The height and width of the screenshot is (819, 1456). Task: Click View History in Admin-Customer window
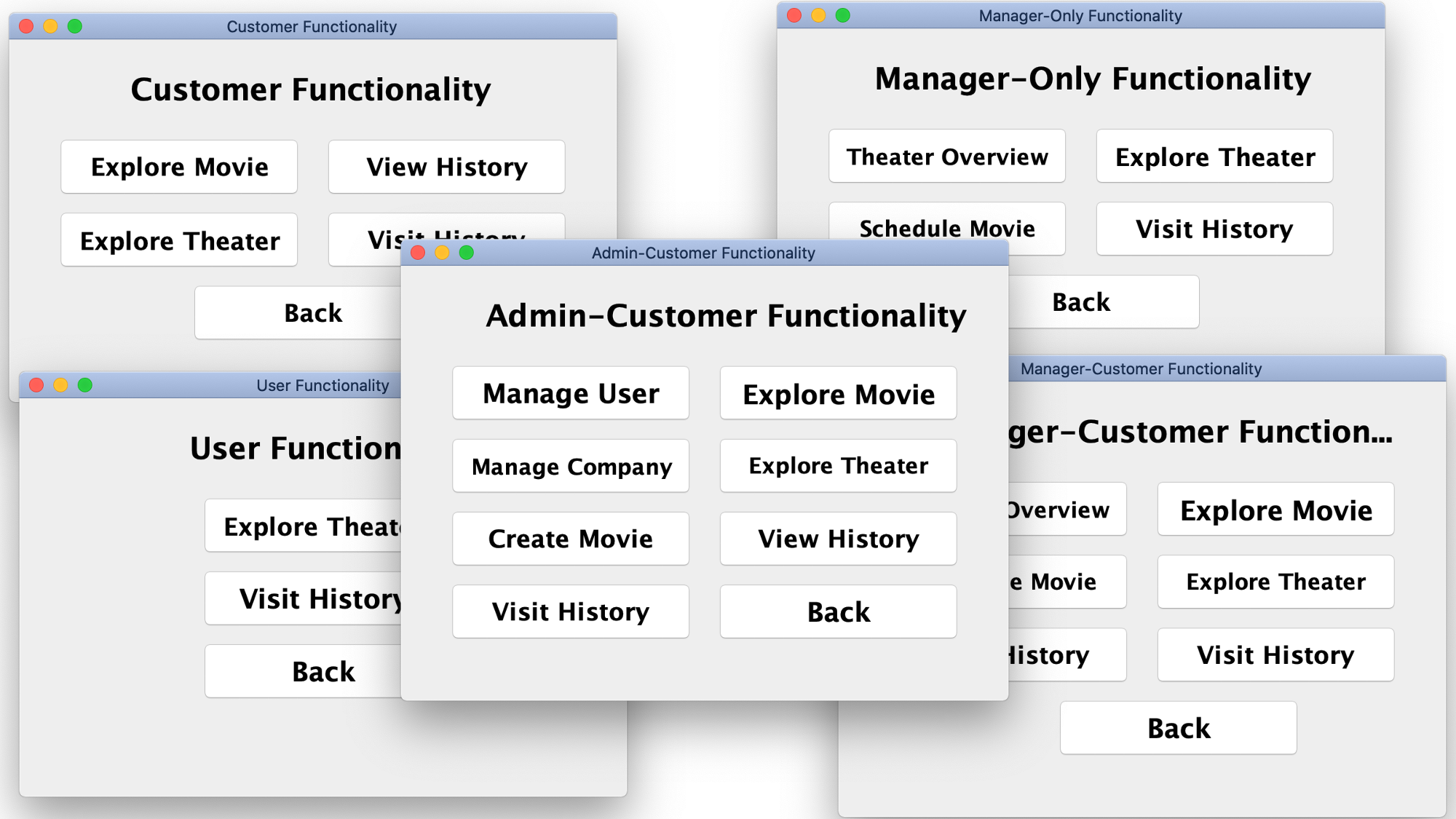838,539
